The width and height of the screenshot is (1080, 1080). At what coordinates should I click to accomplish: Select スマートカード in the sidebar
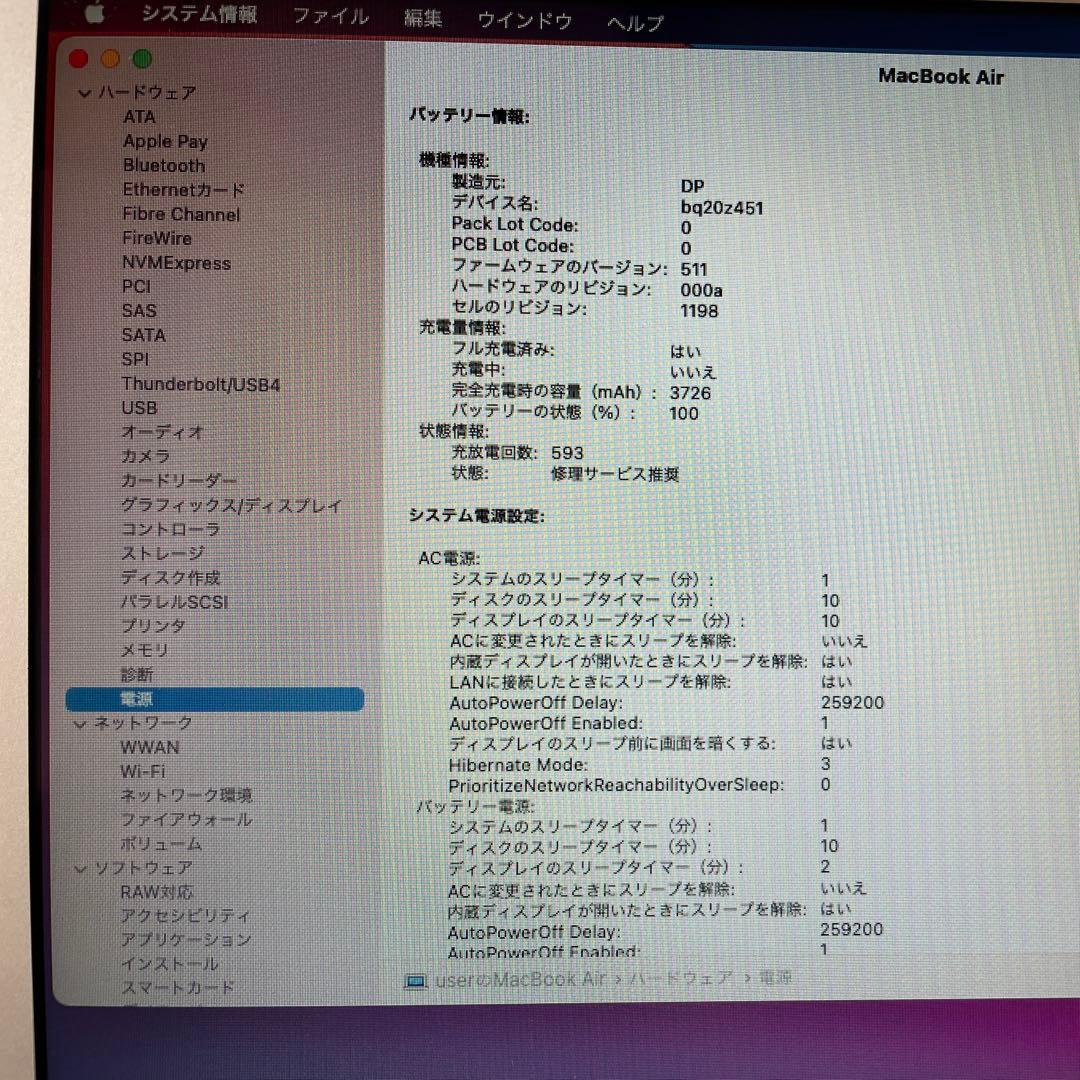click(x=178, y=988)
